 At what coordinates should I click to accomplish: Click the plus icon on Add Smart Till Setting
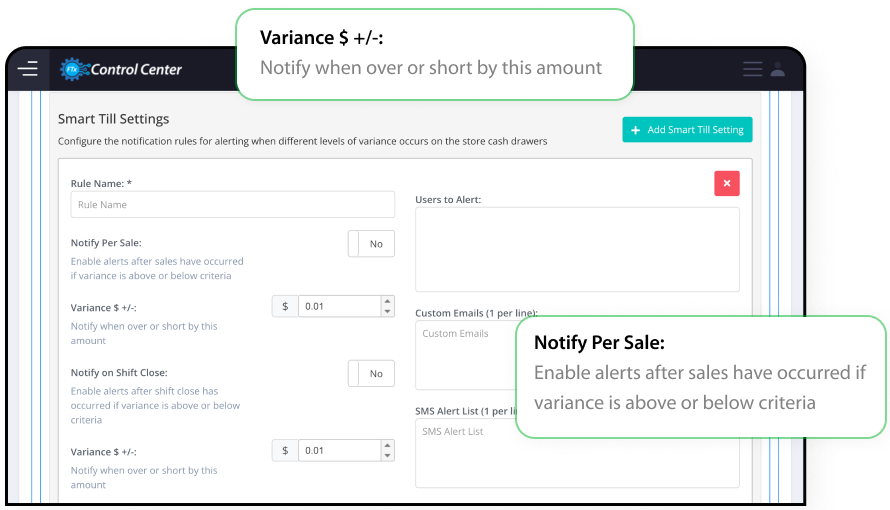pyautogui.click(x=636, y=130)
